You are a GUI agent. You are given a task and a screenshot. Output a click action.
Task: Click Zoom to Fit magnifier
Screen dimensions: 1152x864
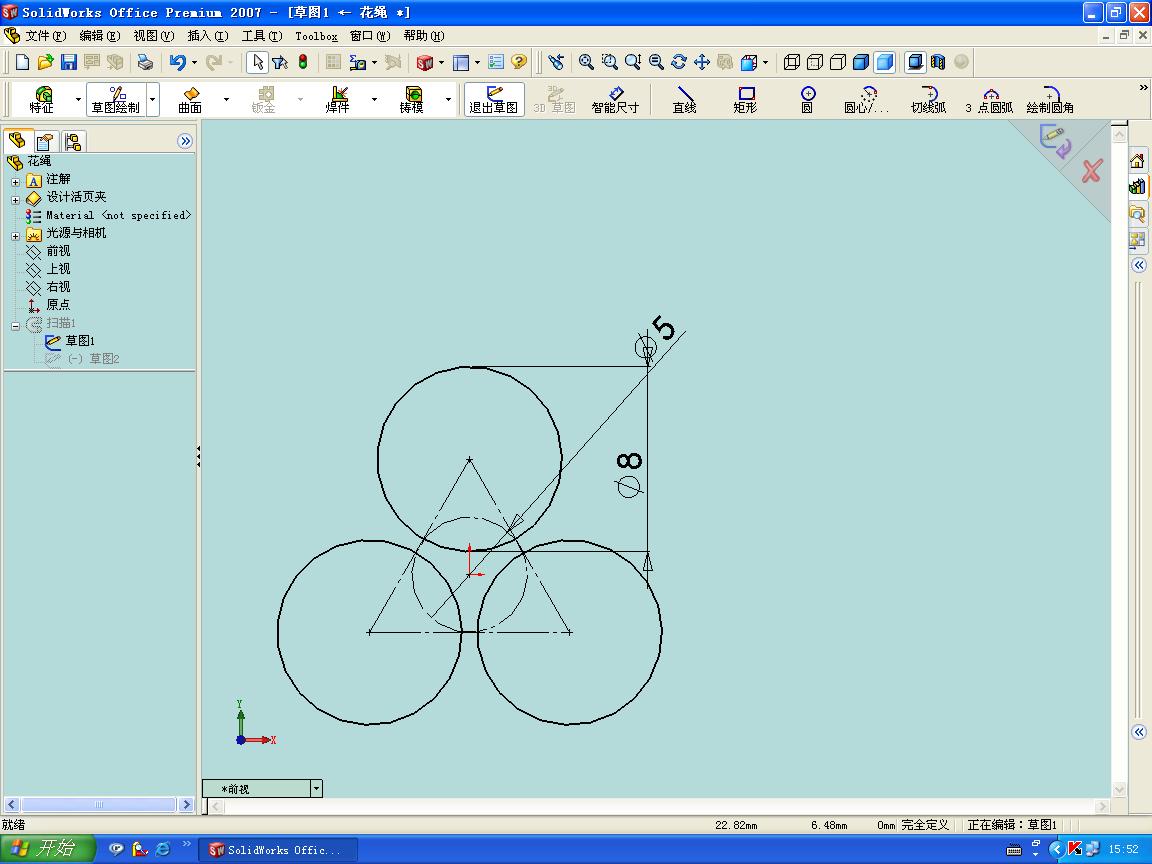[x=586, y=62]
